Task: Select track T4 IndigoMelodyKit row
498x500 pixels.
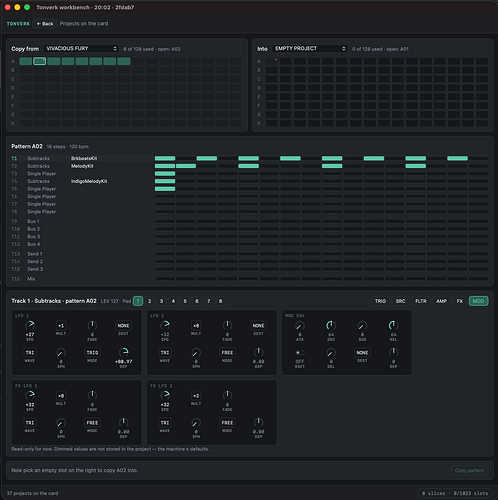Action: pos(250,181)
